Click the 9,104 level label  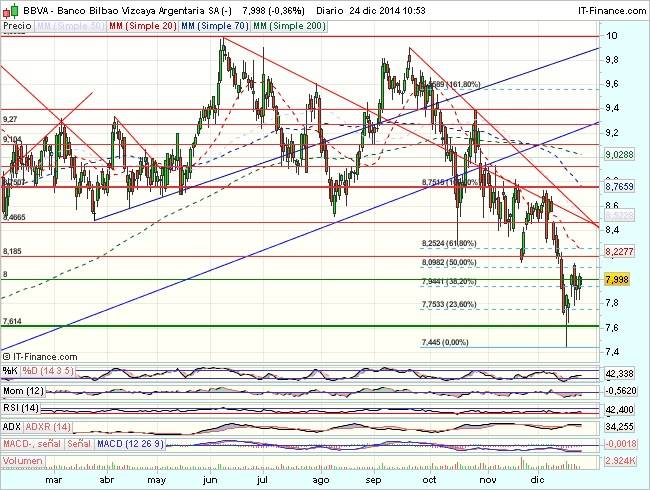12,139
